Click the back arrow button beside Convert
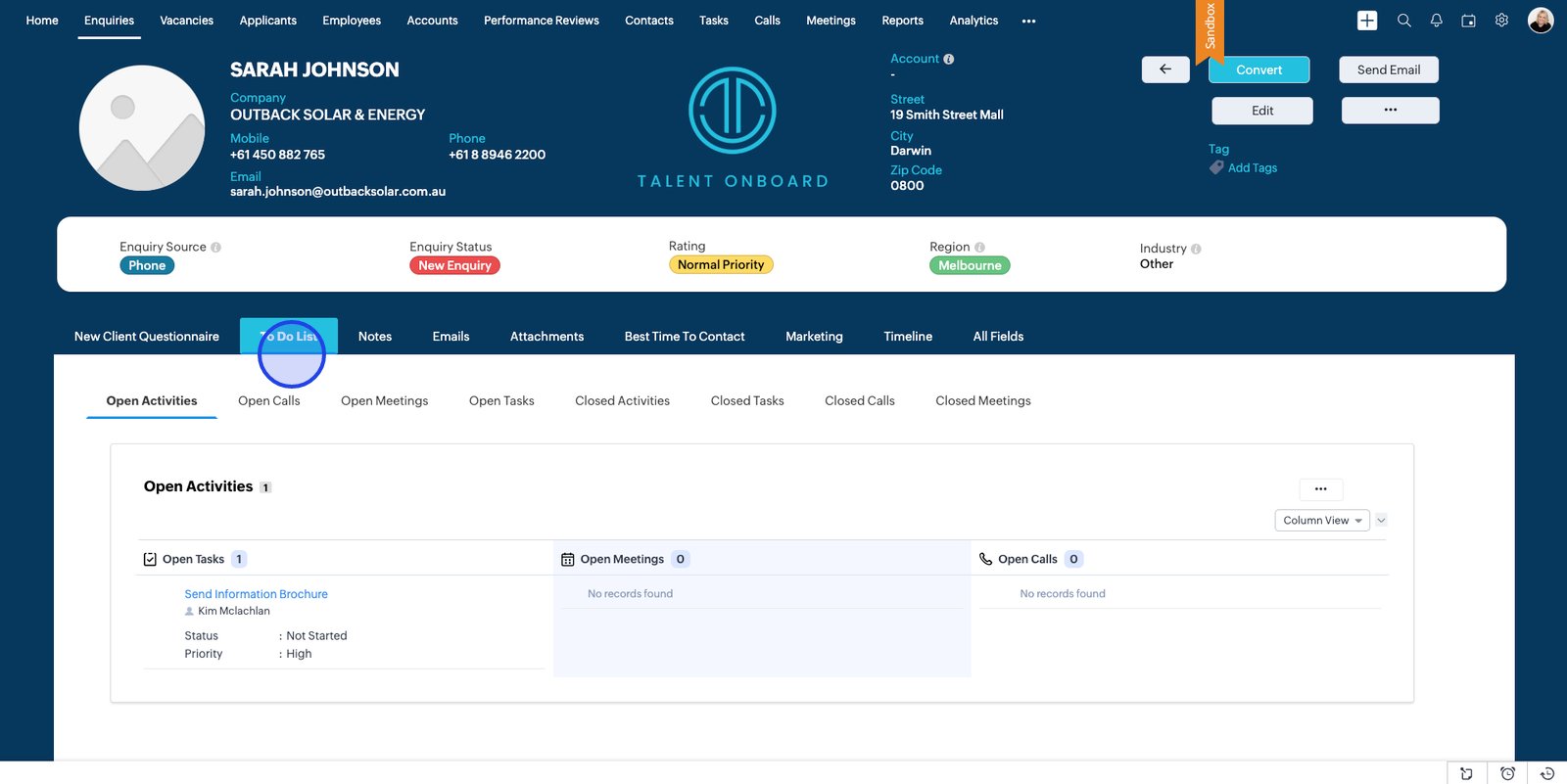1567x784 pixels. (x=1165, y=69)
